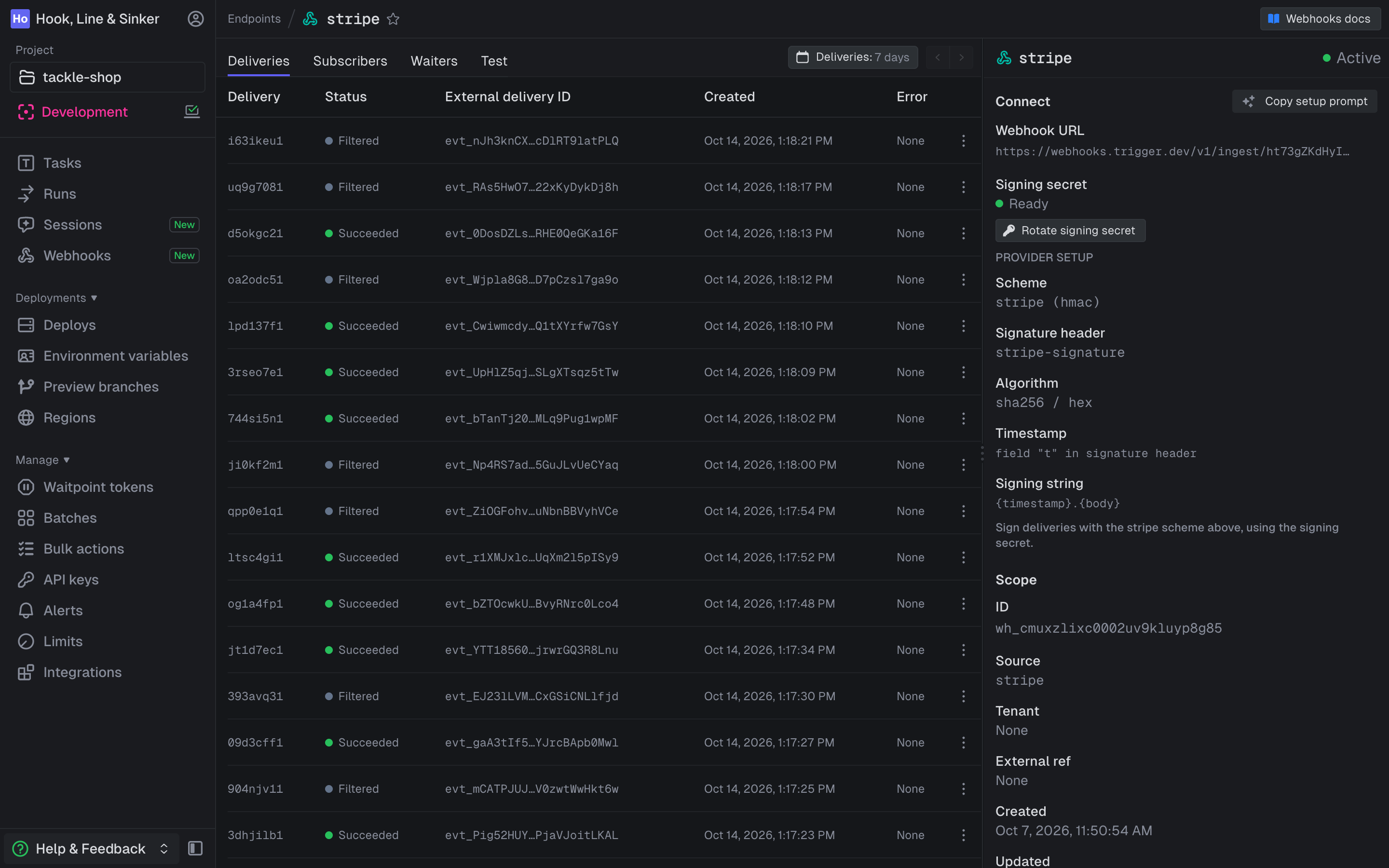Viewport: 1389px width, 868px height.
Task: Go to previous deliveries page arrow
Action: pyautogui.click(x=937, y=57)
